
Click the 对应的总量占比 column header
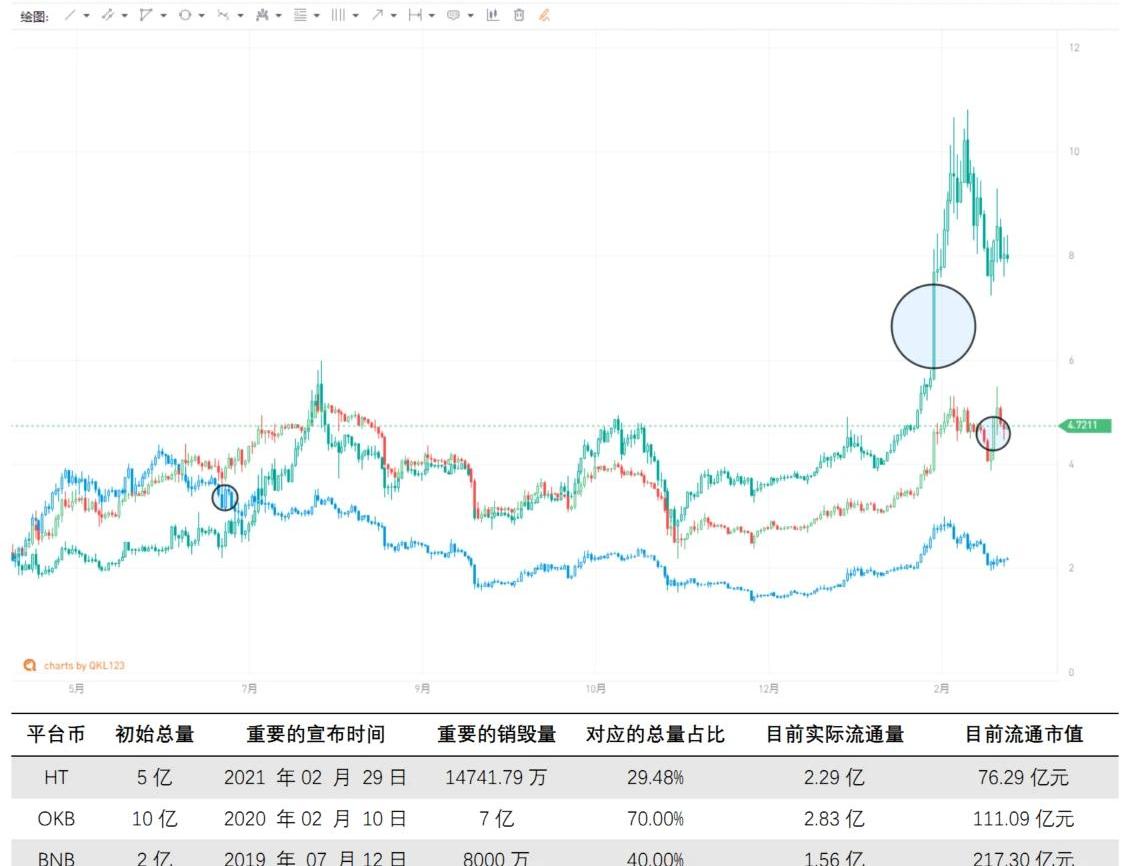(x=655, y=734)
